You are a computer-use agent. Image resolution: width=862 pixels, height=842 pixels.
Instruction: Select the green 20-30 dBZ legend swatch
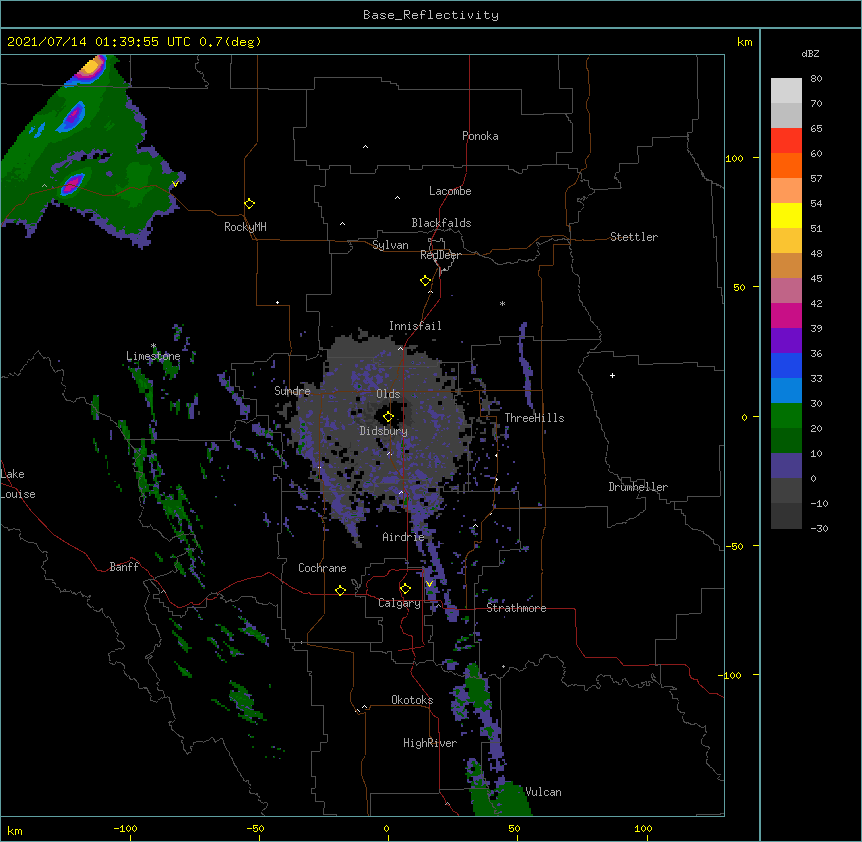coord(786,416)
